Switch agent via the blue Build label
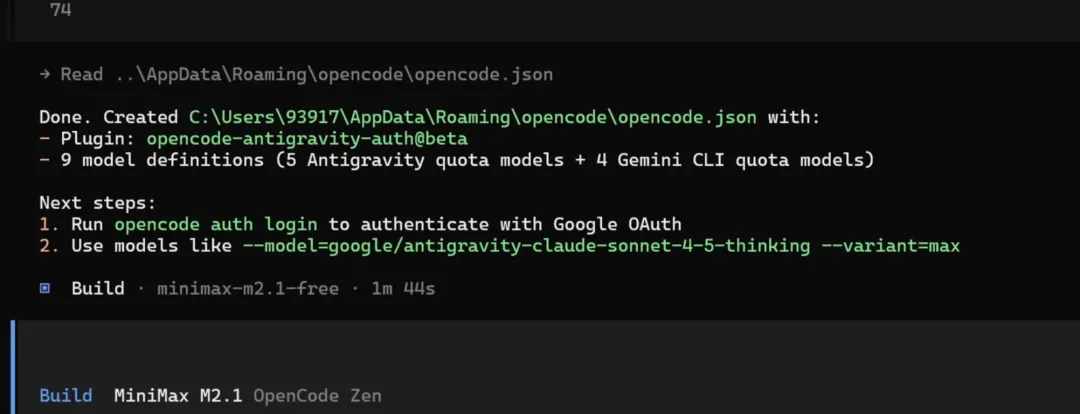 (x=65, y=395)
